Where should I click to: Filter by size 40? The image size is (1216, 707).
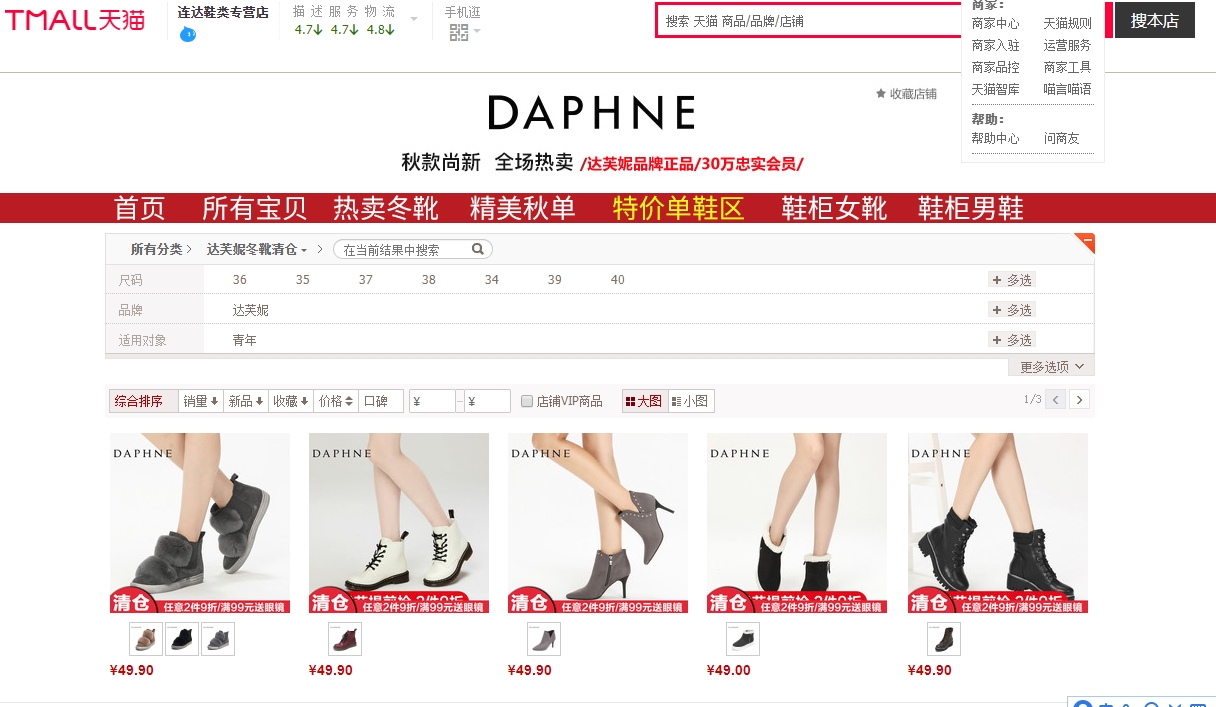click(618, 280)
